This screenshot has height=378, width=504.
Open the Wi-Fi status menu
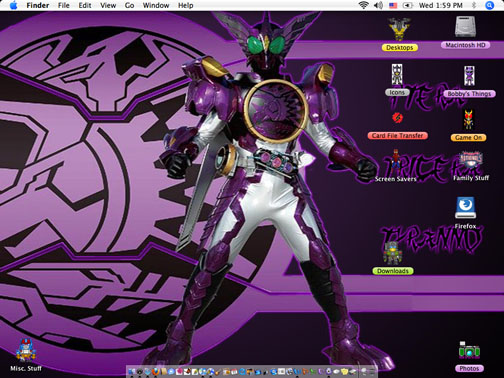363,5
